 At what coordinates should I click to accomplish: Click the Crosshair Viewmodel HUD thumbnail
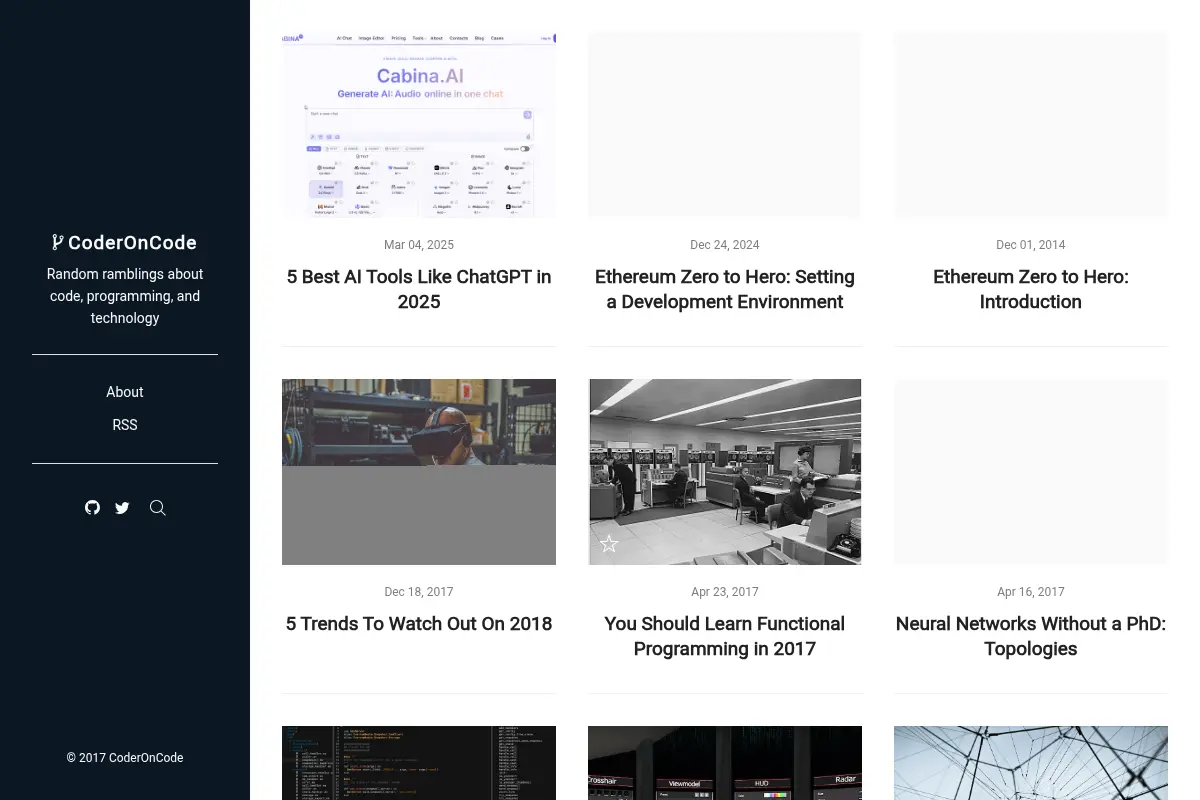click(725, 763)
